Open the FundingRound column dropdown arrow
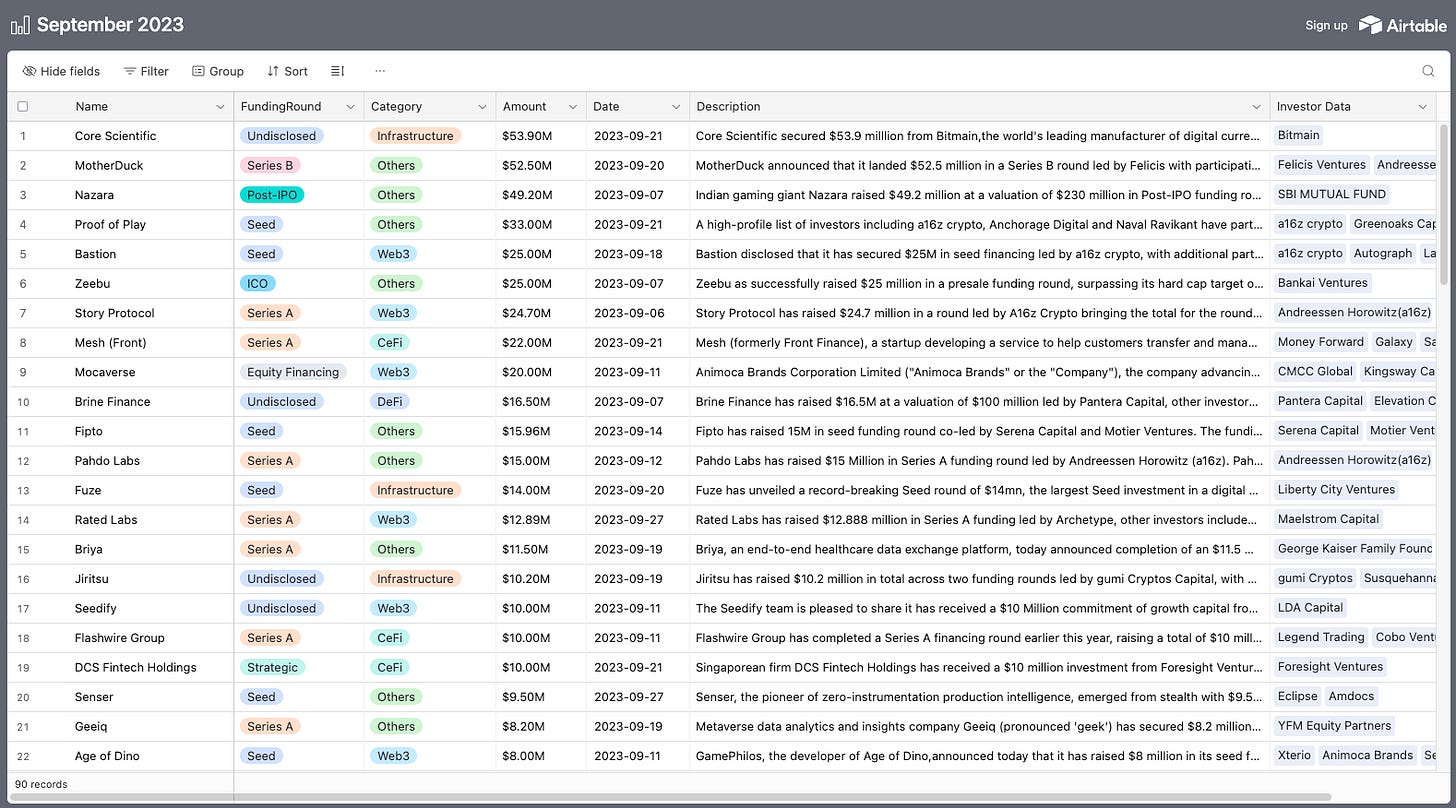The width and height of the screenshot is (1456, 808). (x=350, y=106)
